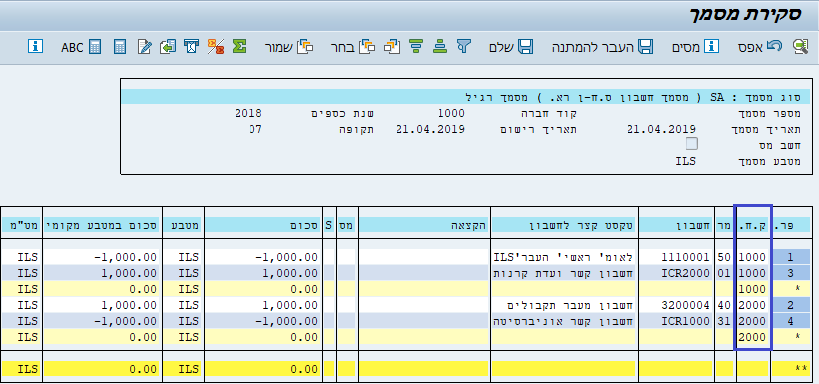The height and width of the screenshot is (384, 819).
Task: Click the green sigma total icon
Action: [x=240, y=46]
